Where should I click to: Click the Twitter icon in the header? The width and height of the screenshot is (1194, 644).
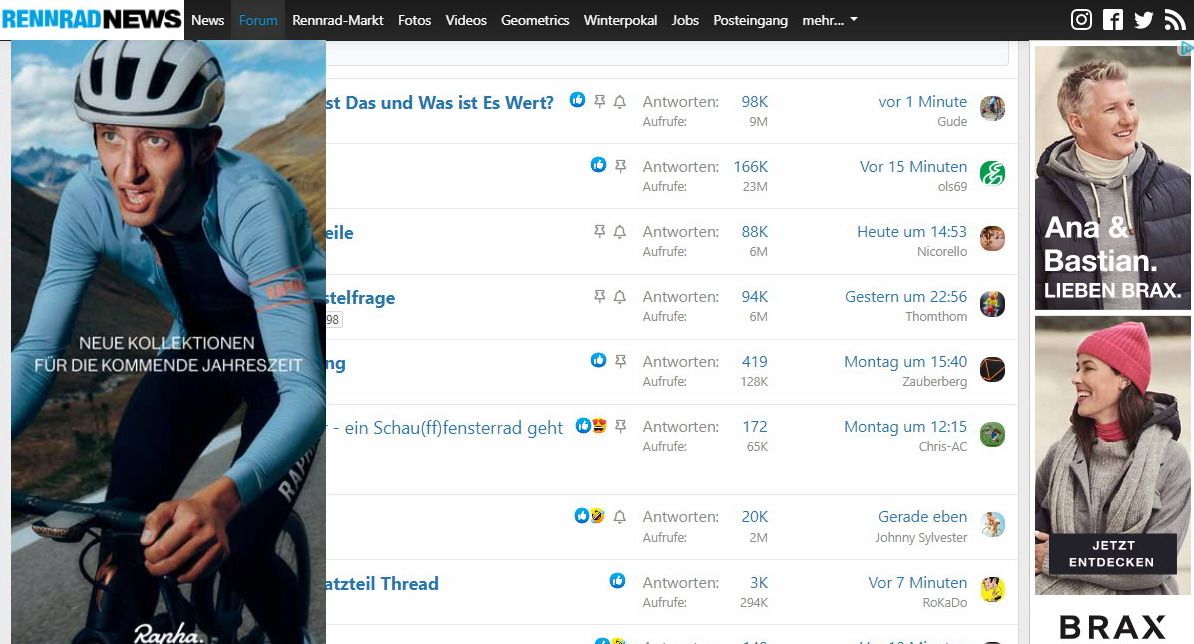(1144, 20)
